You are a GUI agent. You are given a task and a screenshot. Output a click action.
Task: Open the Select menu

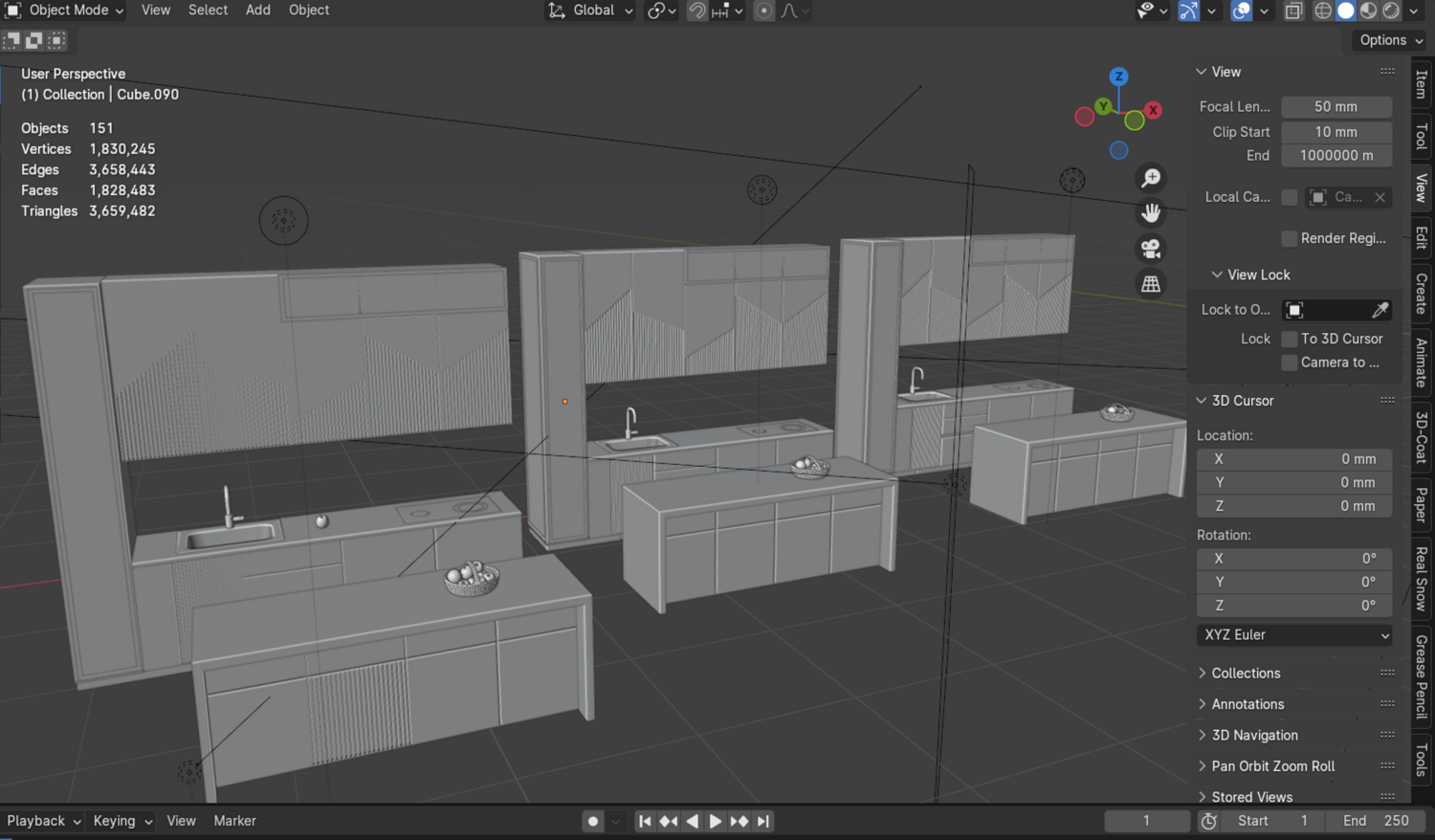pos(208,11)
